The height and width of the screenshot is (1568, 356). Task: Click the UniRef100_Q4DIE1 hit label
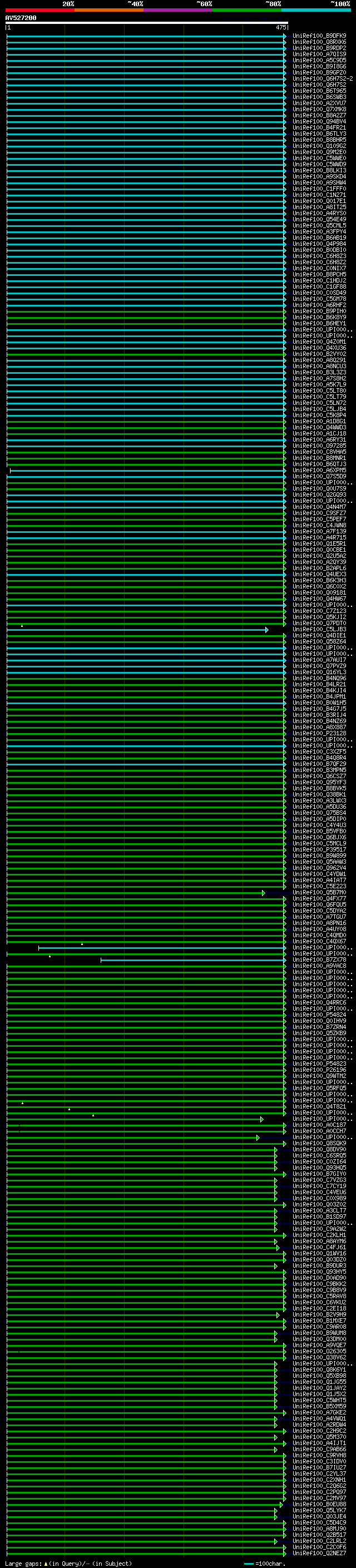[x=319, y=635]
